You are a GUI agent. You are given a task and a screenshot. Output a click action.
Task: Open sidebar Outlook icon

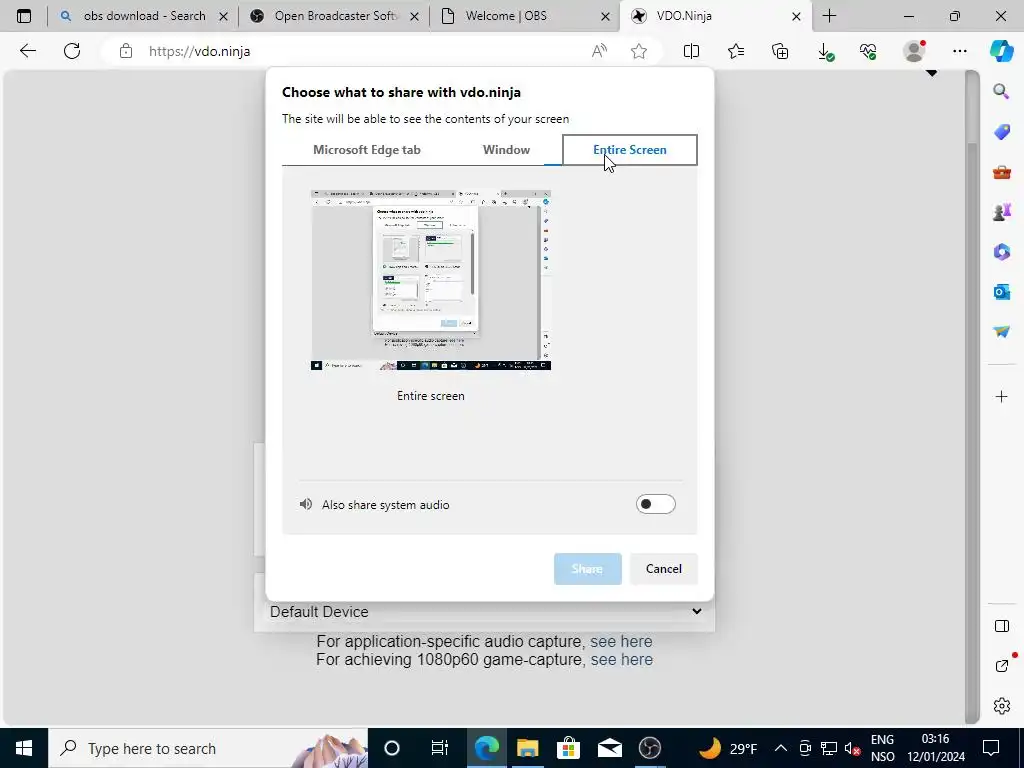tap(1001, 291)
